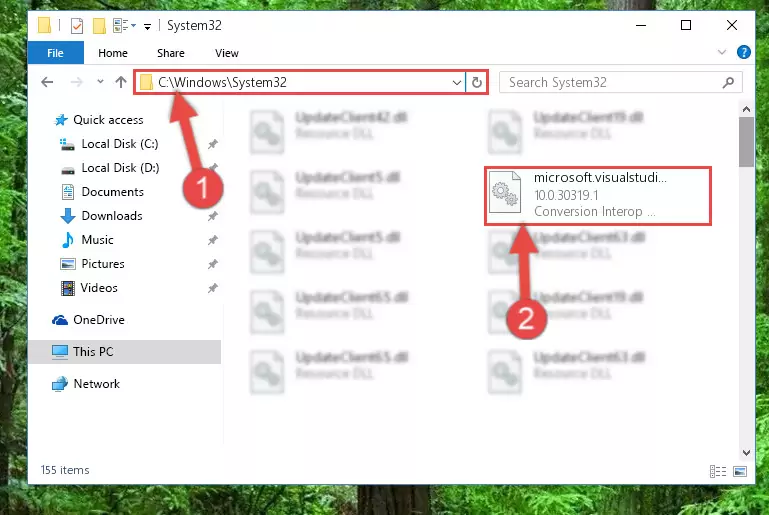This screenshot has height=515, width=769.
Task: Go forward with the Forward arrow
Action: (x=77, y=82)
